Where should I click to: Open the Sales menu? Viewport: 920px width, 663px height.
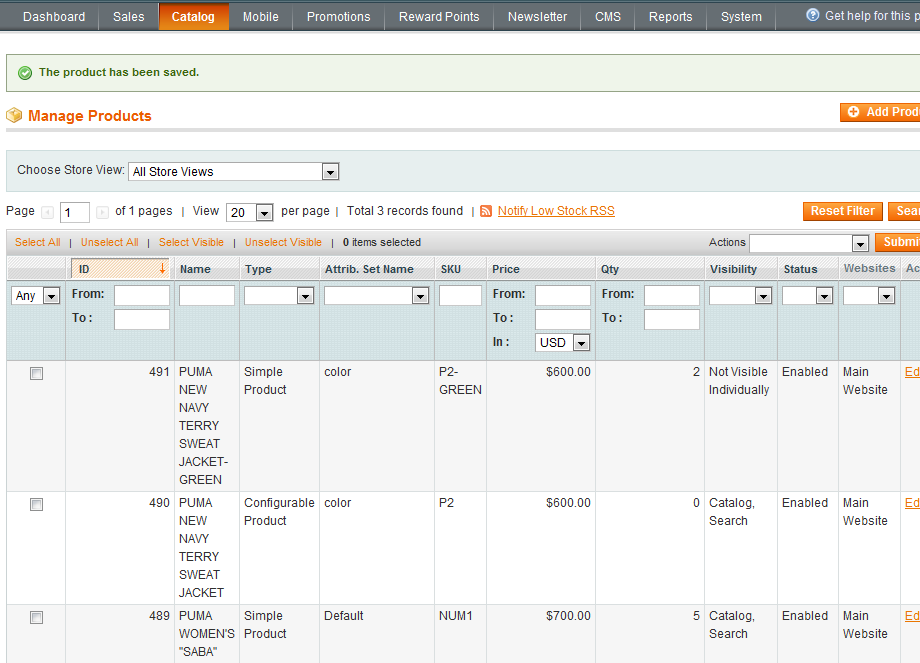click(x=128, y=16)
